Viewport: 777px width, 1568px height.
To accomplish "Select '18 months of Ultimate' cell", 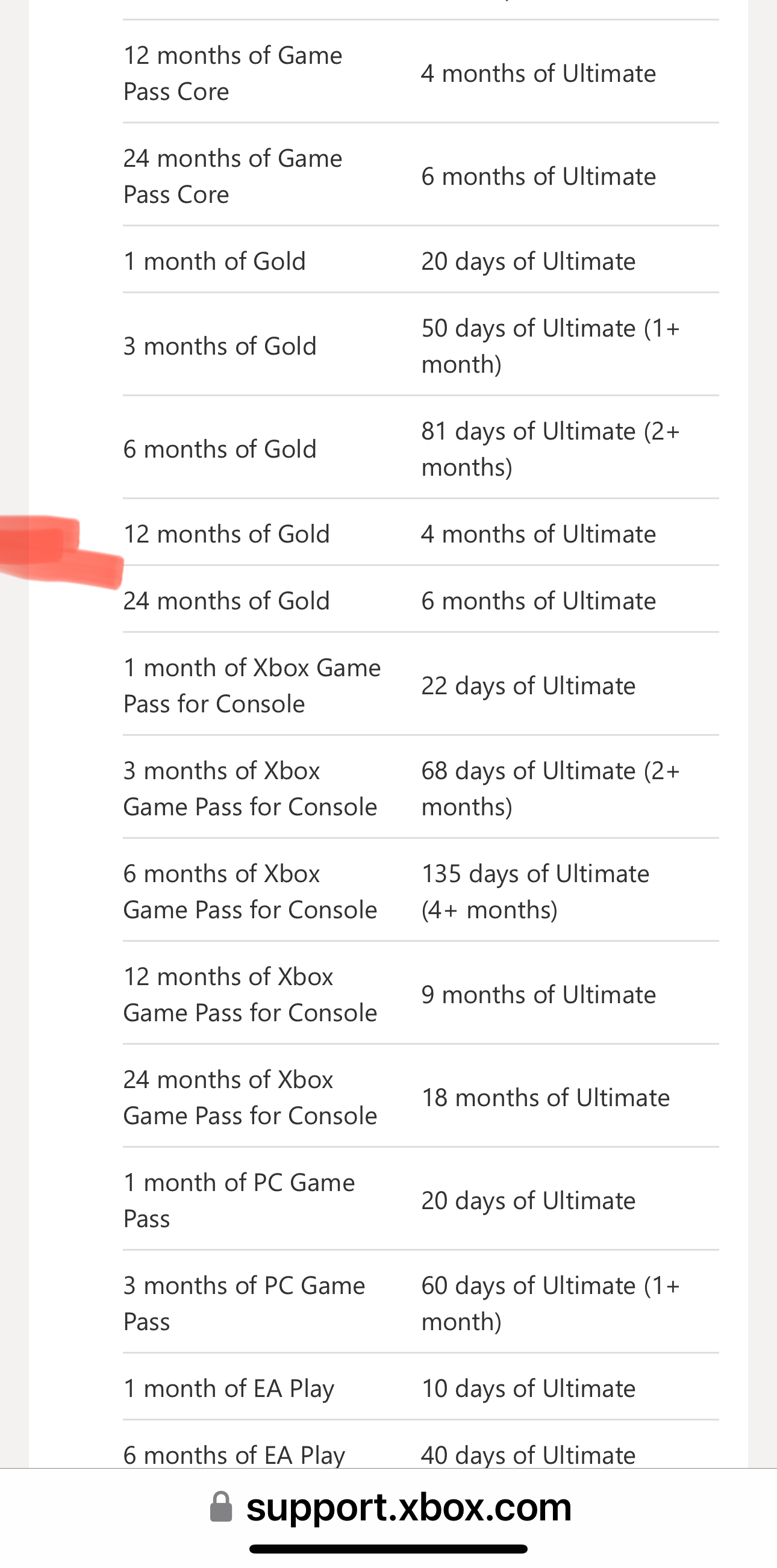I will coord(546,1098).
